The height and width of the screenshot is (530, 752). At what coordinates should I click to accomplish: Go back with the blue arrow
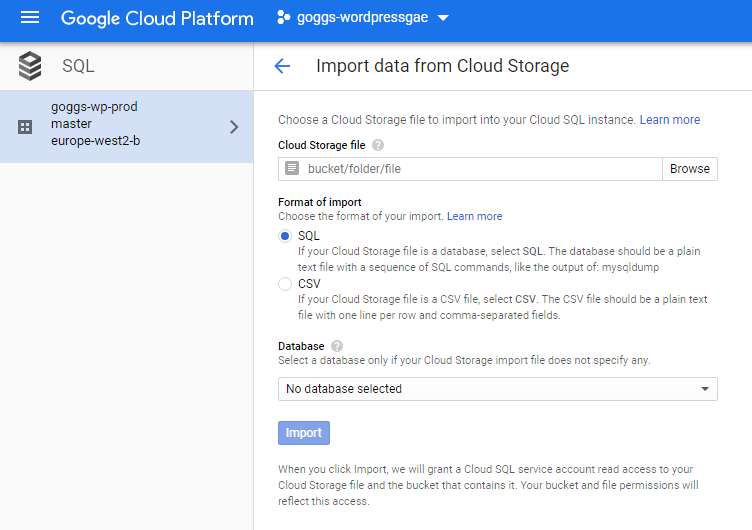(x=282, y=66)
